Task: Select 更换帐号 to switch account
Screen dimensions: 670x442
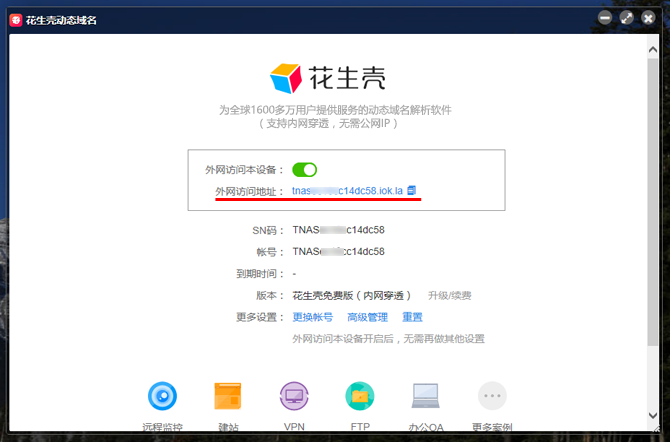Action: pos(312,317)
